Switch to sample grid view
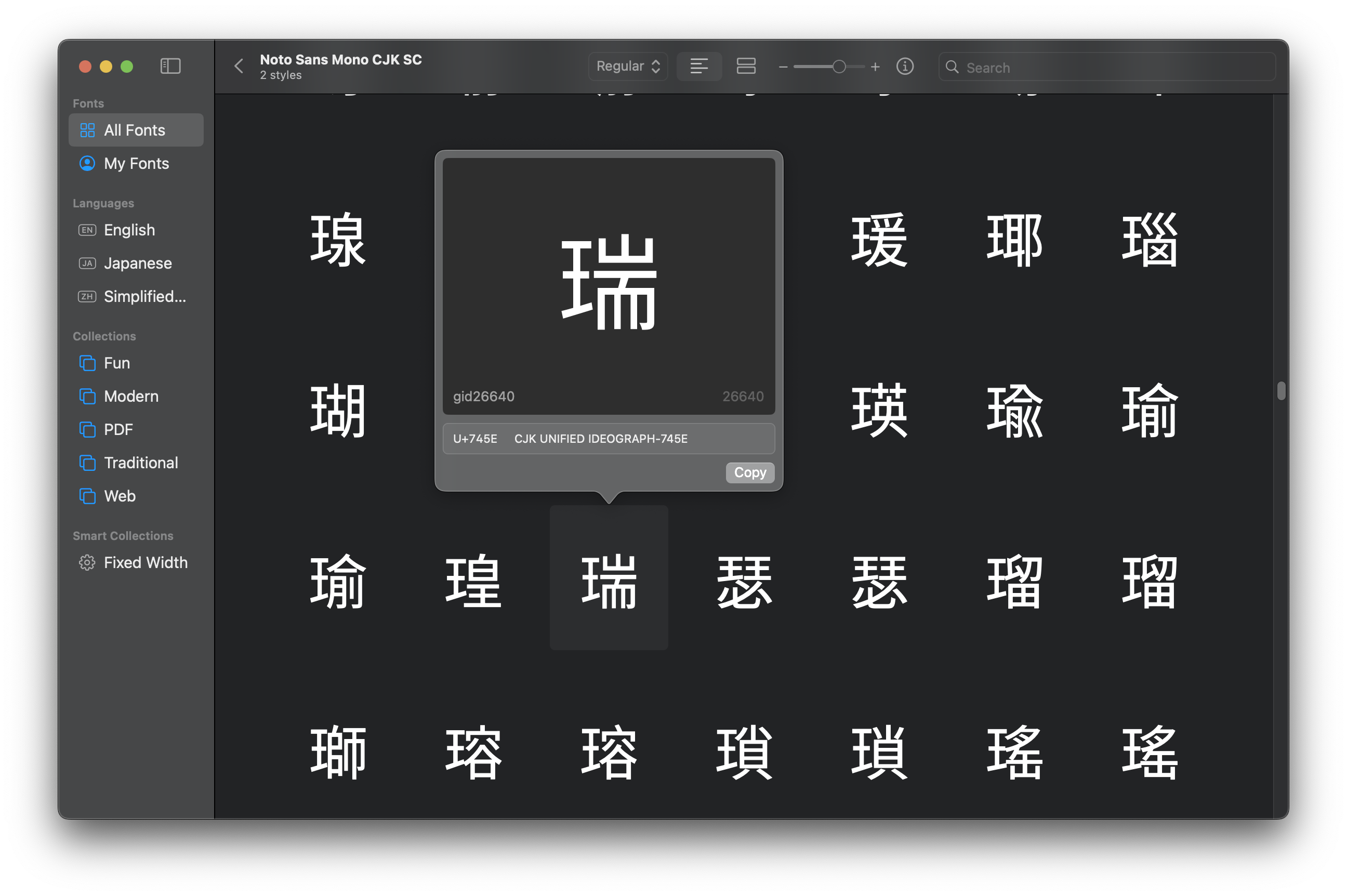The image size is (1347, 896). [746, 67]
